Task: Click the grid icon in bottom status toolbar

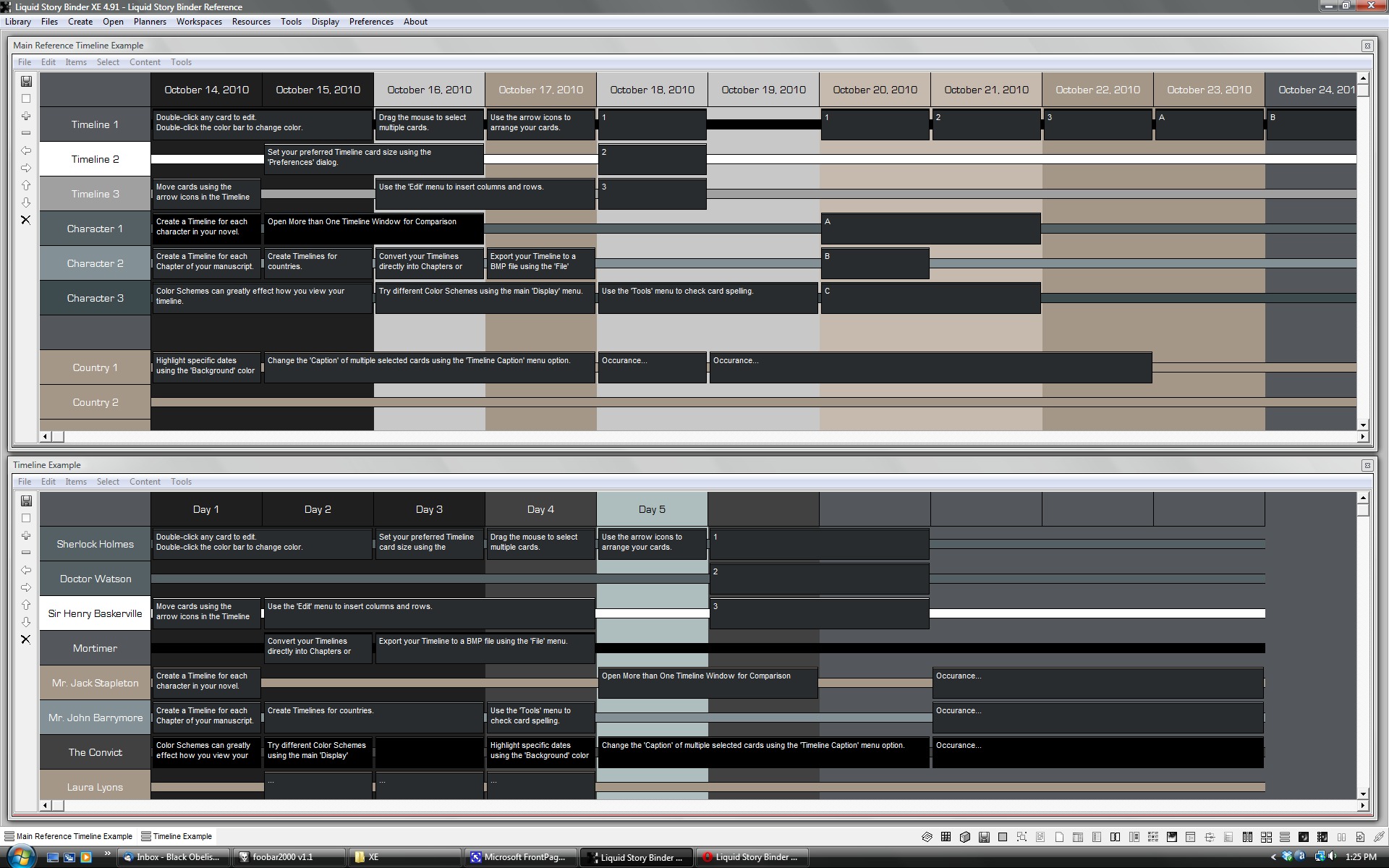Action: point(946,837)
